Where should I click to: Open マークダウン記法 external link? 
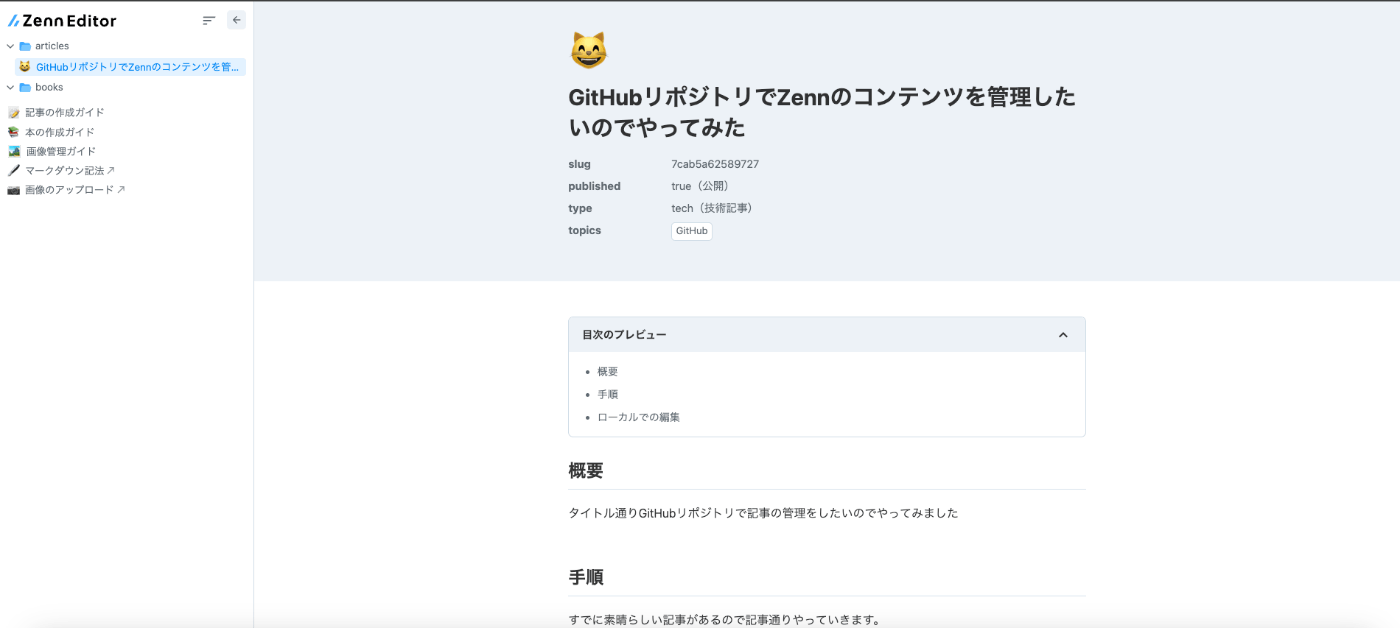coord(70,170)
